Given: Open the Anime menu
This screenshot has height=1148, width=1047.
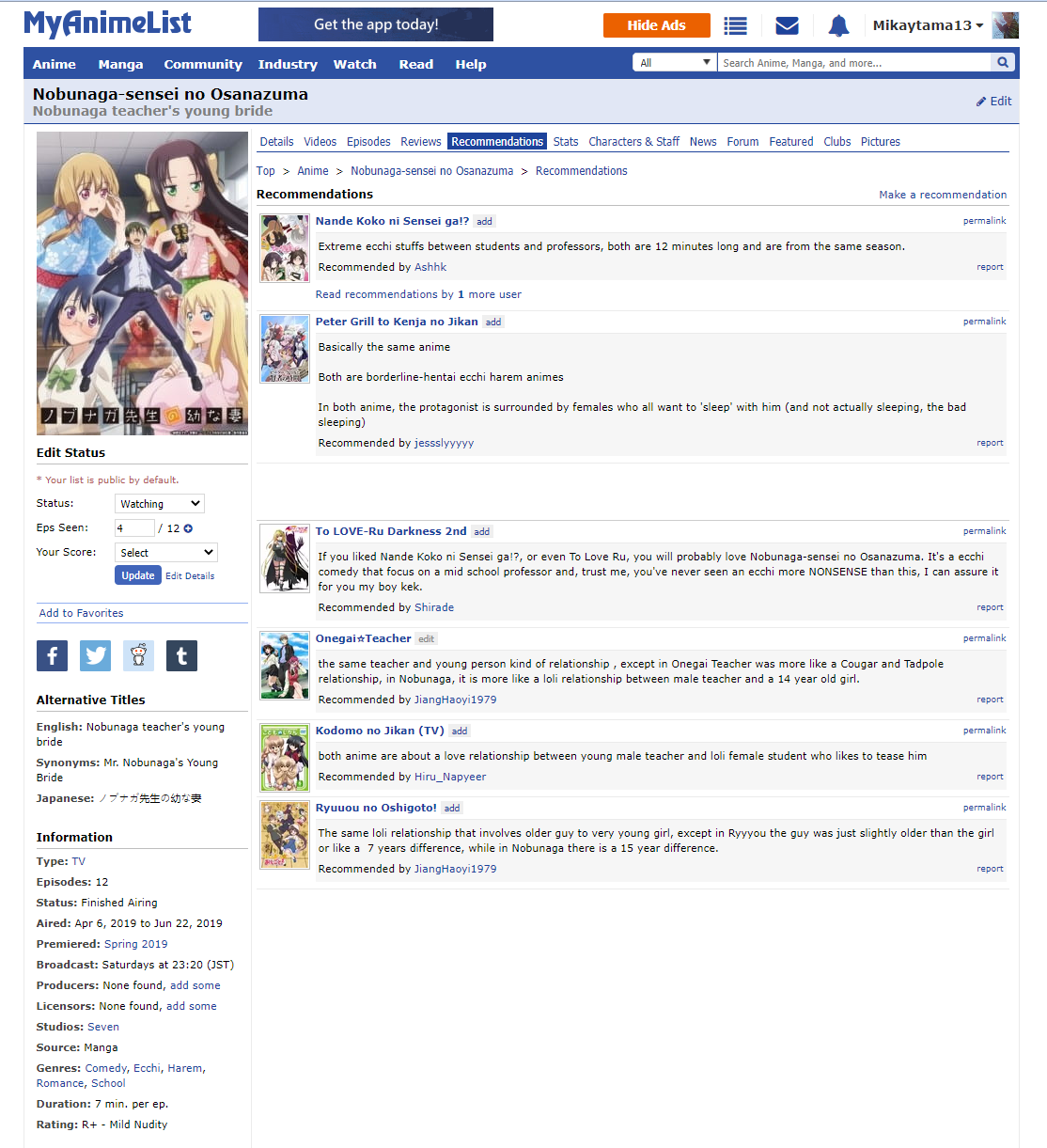Looking at the screenshot, I should click(x=55, y=64).
